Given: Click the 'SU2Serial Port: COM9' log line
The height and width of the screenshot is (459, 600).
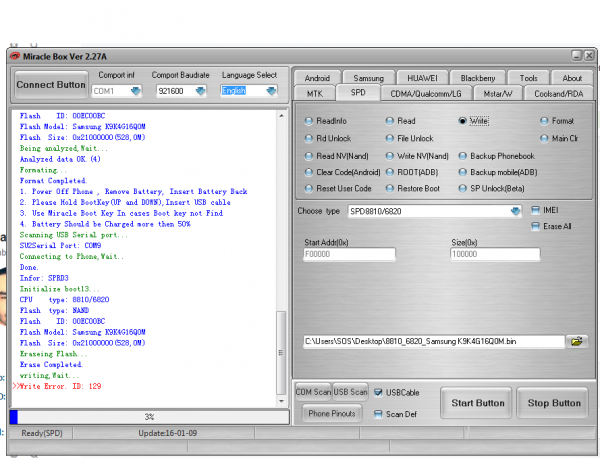Looking at the screenshot, I should 60,246.
